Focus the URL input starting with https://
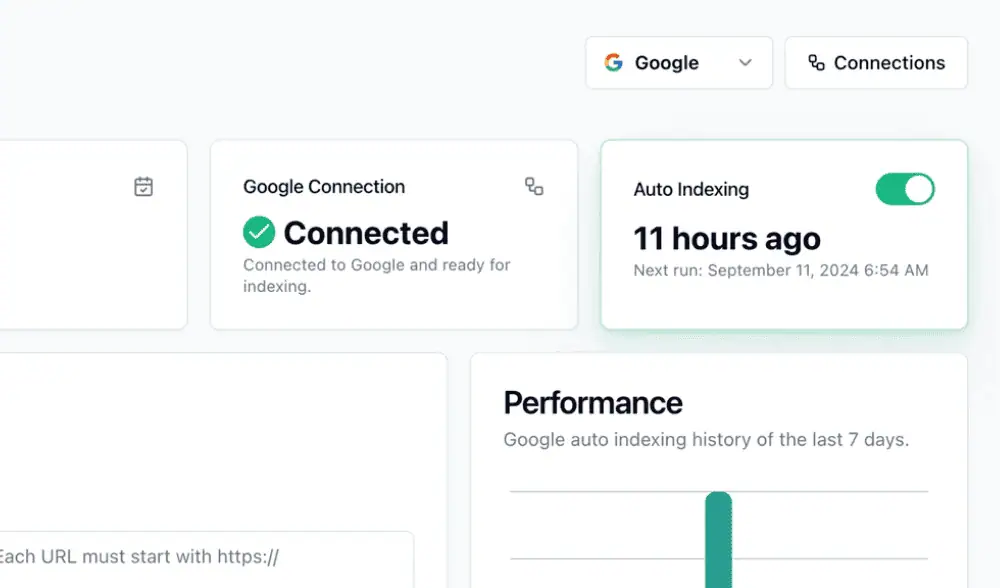The image size is (1000, 588). pyautogui.click(x=200, y=558)
